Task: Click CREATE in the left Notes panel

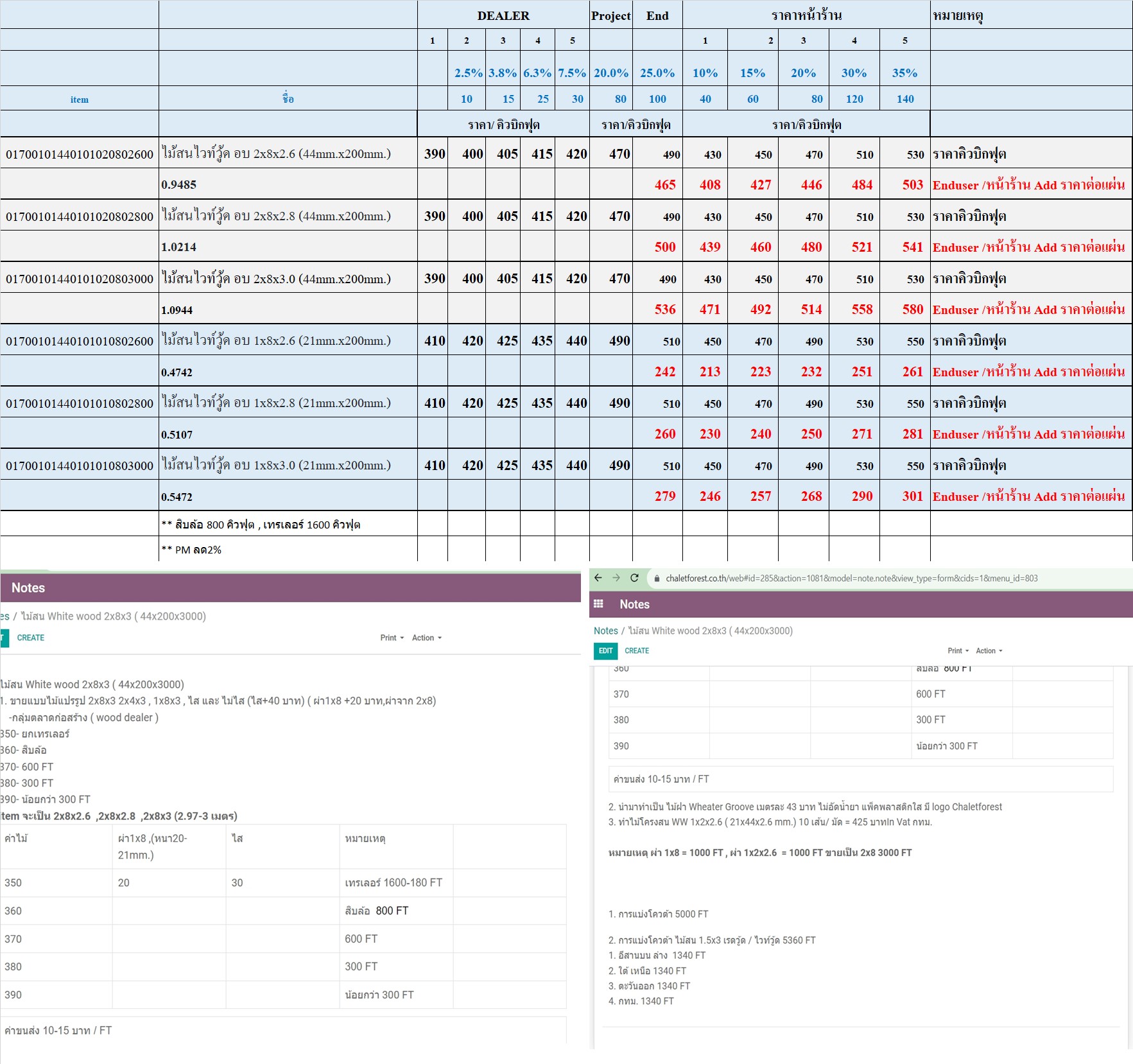Action: (x=31, y=638)
